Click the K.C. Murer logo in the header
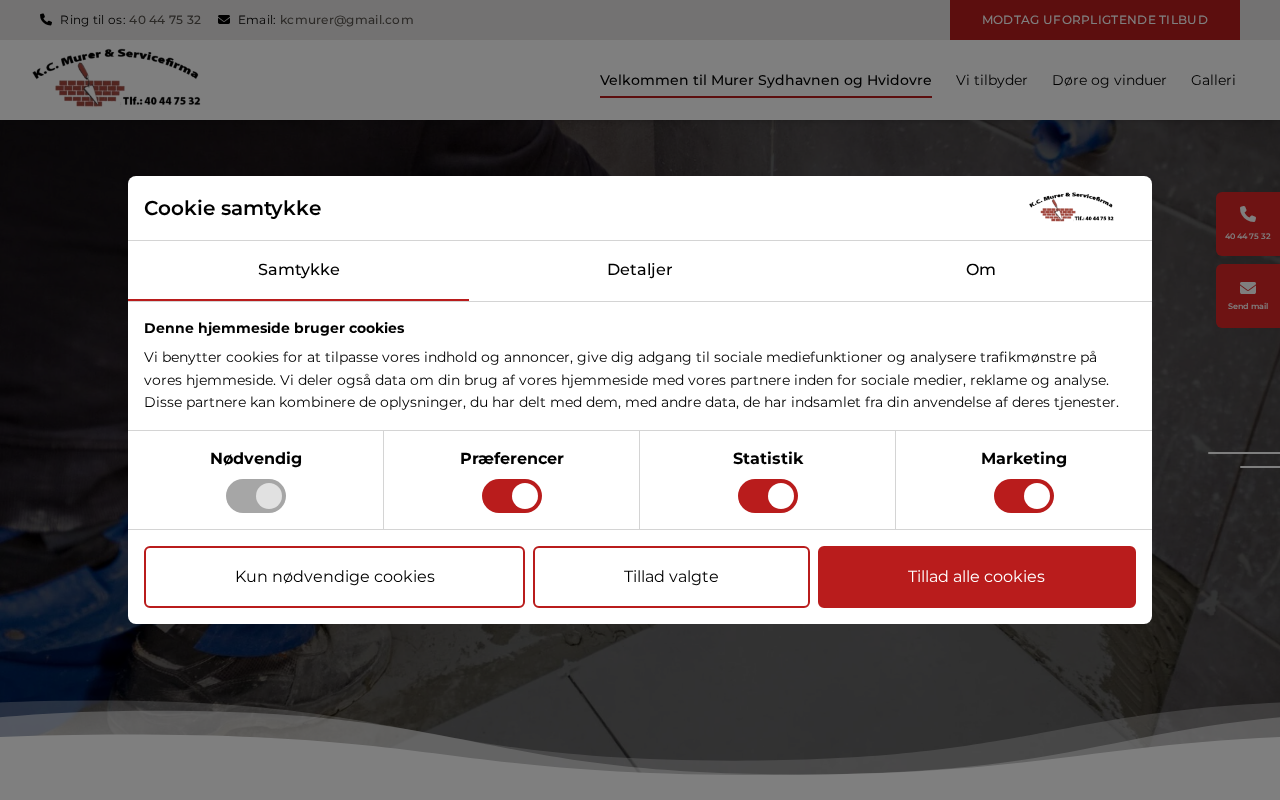 116,78
